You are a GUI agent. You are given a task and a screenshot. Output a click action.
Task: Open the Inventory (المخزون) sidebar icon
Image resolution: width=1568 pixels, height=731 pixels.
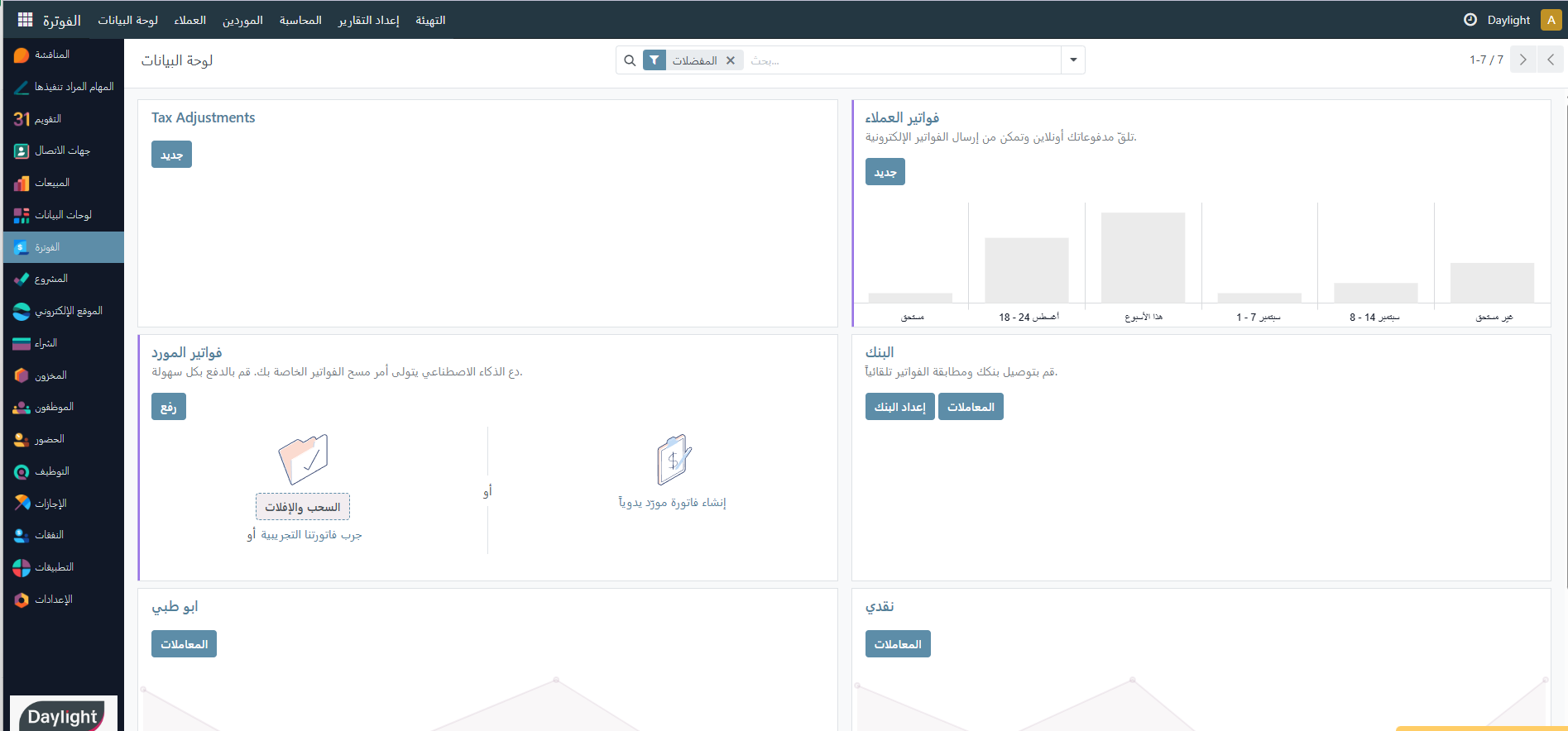[x=22, y=375]
